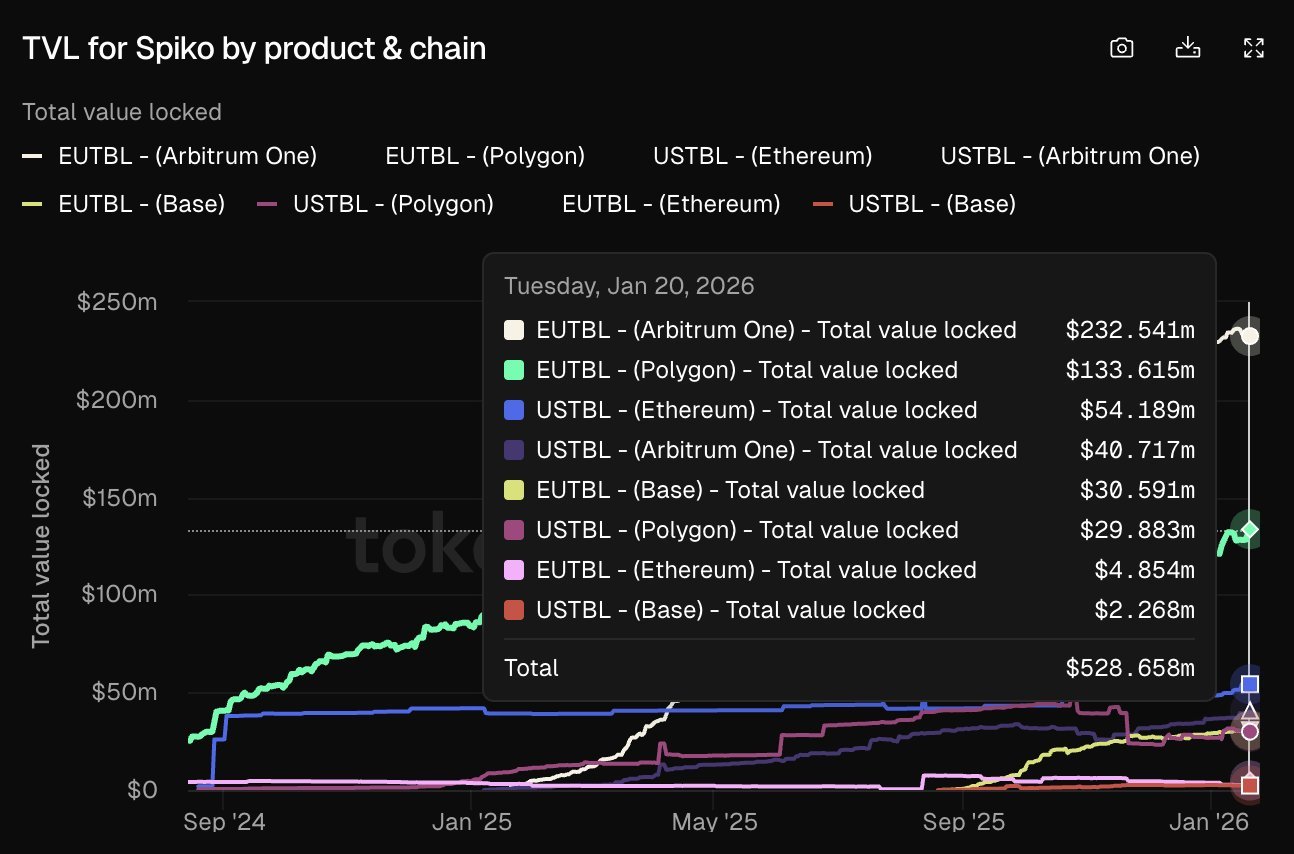This screenshot has height=854, width=1294.
Task: Hide EUTBL - (Ethereum) legend entry
Action: click(x=671, y=204)
